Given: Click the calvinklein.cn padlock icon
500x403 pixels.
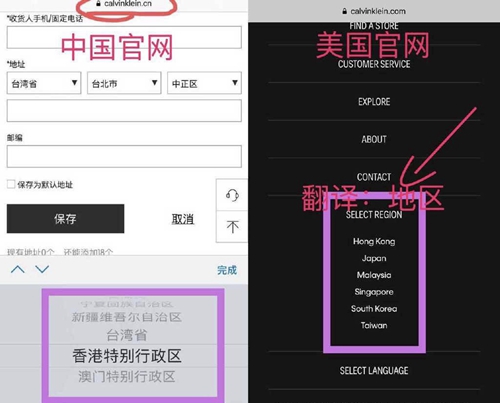Looking at the screenshot, I should coord(98,4).
